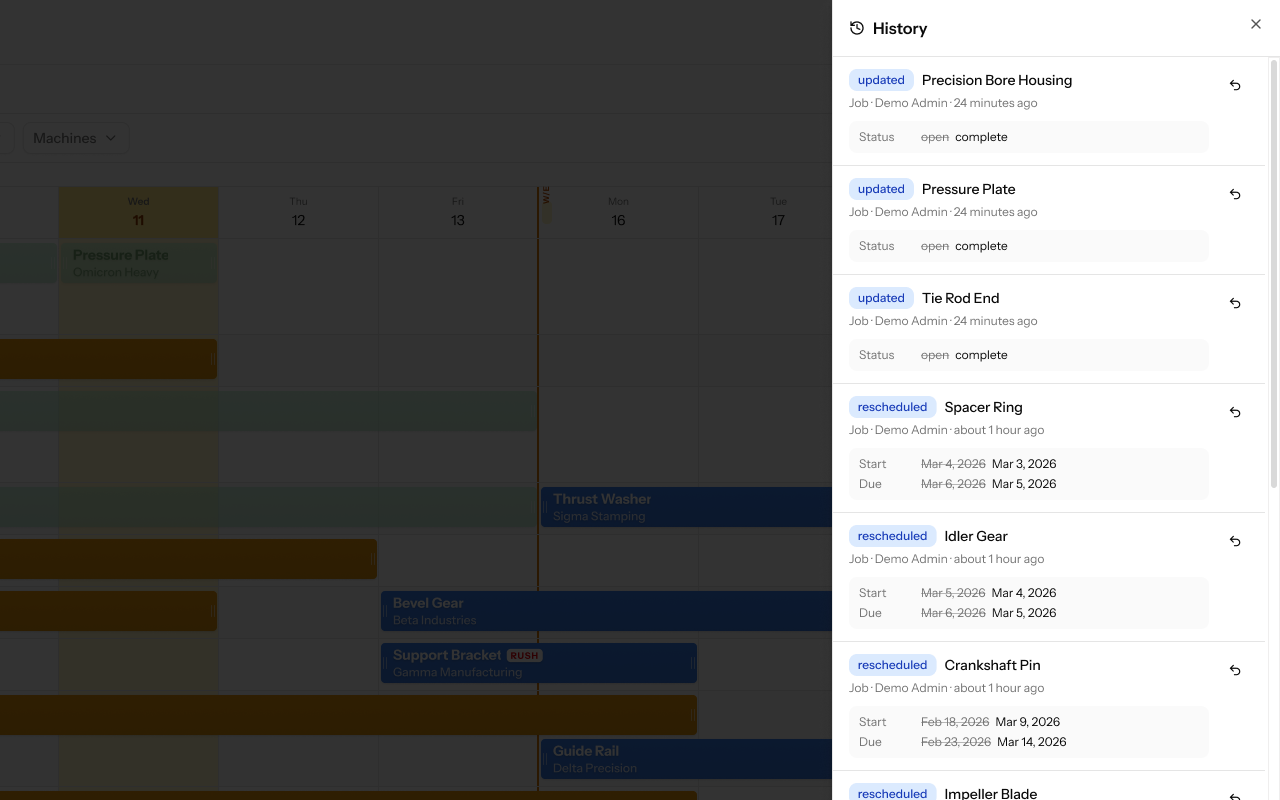
Task: Click the History panel heading text
Action: tap(900, 28)
